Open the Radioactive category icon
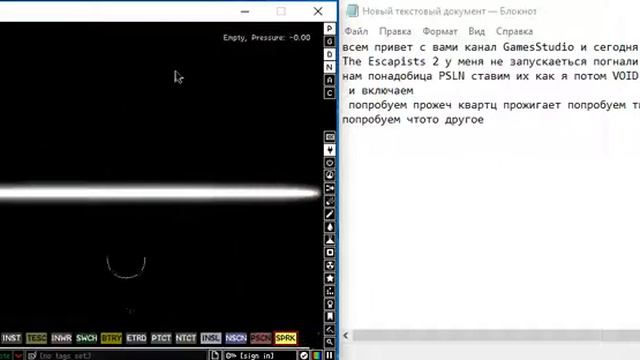The height and width of the screenshot is (360, 640). coord(330,265)
